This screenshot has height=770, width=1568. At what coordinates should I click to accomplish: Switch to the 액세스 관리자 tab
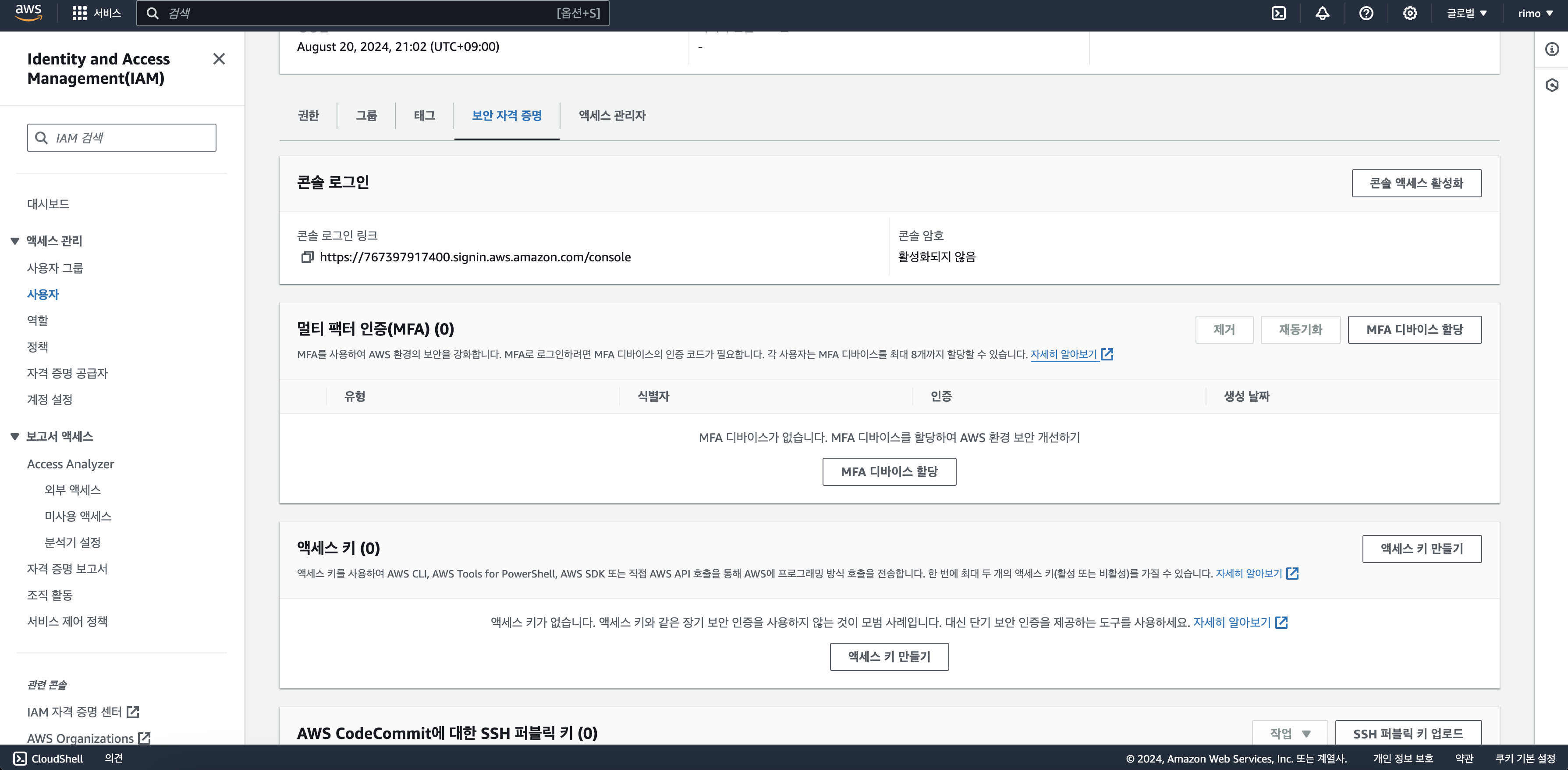(612, 115)
